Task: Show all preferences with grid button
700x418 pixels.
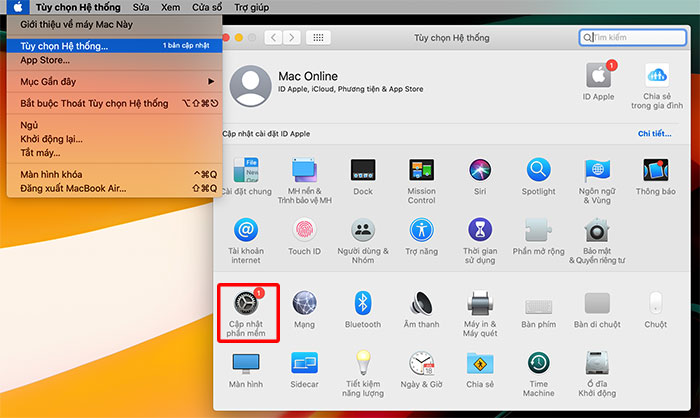Action: point(318,38)
